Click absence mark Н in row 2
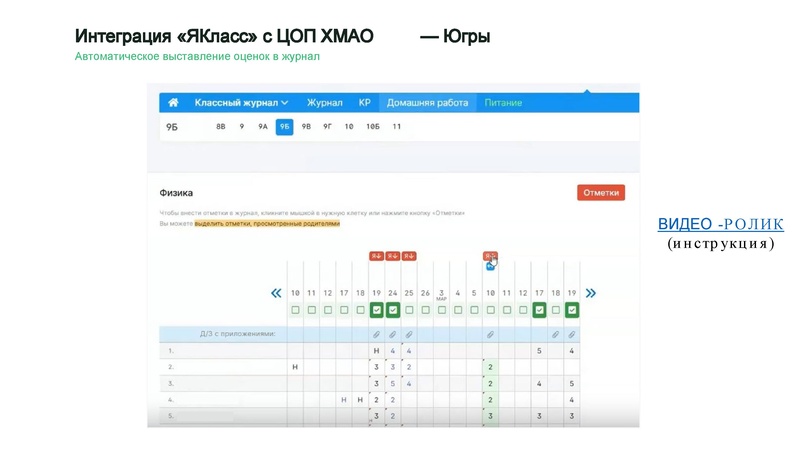Screen dimensions: 800x450 tap(295, 367)
